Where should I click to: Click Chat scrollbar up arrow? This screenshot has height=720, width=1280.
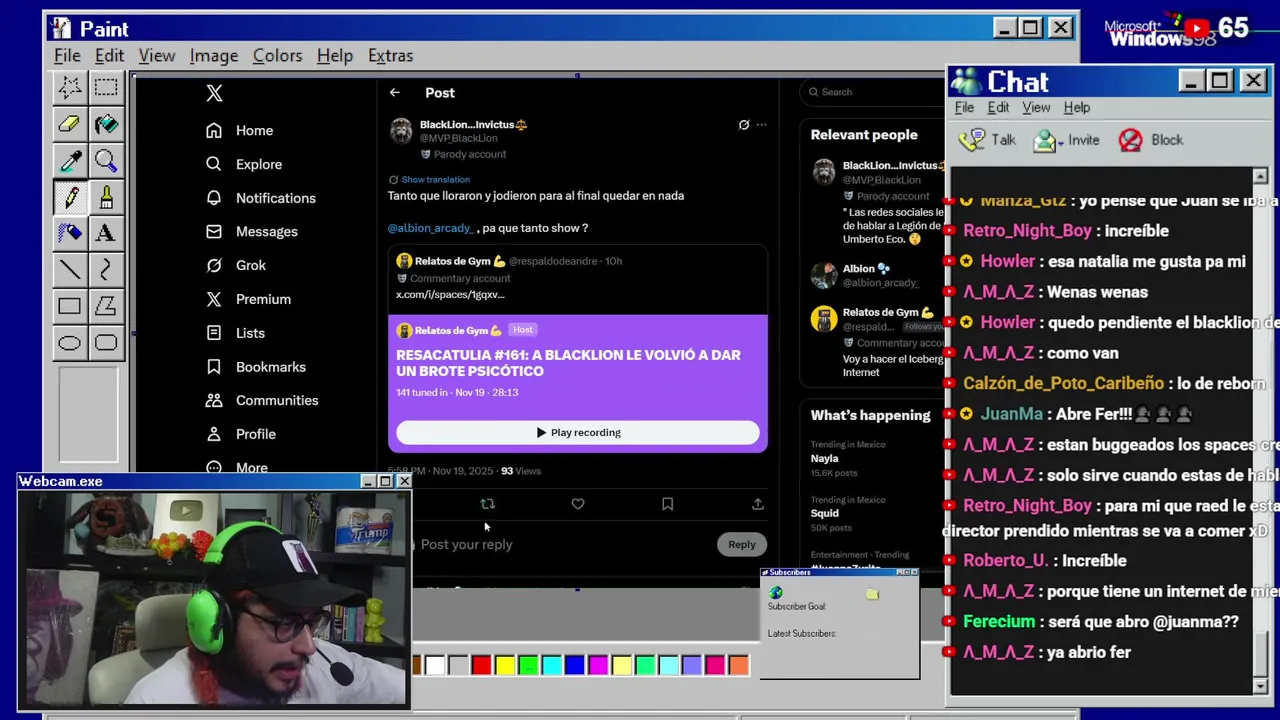pos(1260,176)
